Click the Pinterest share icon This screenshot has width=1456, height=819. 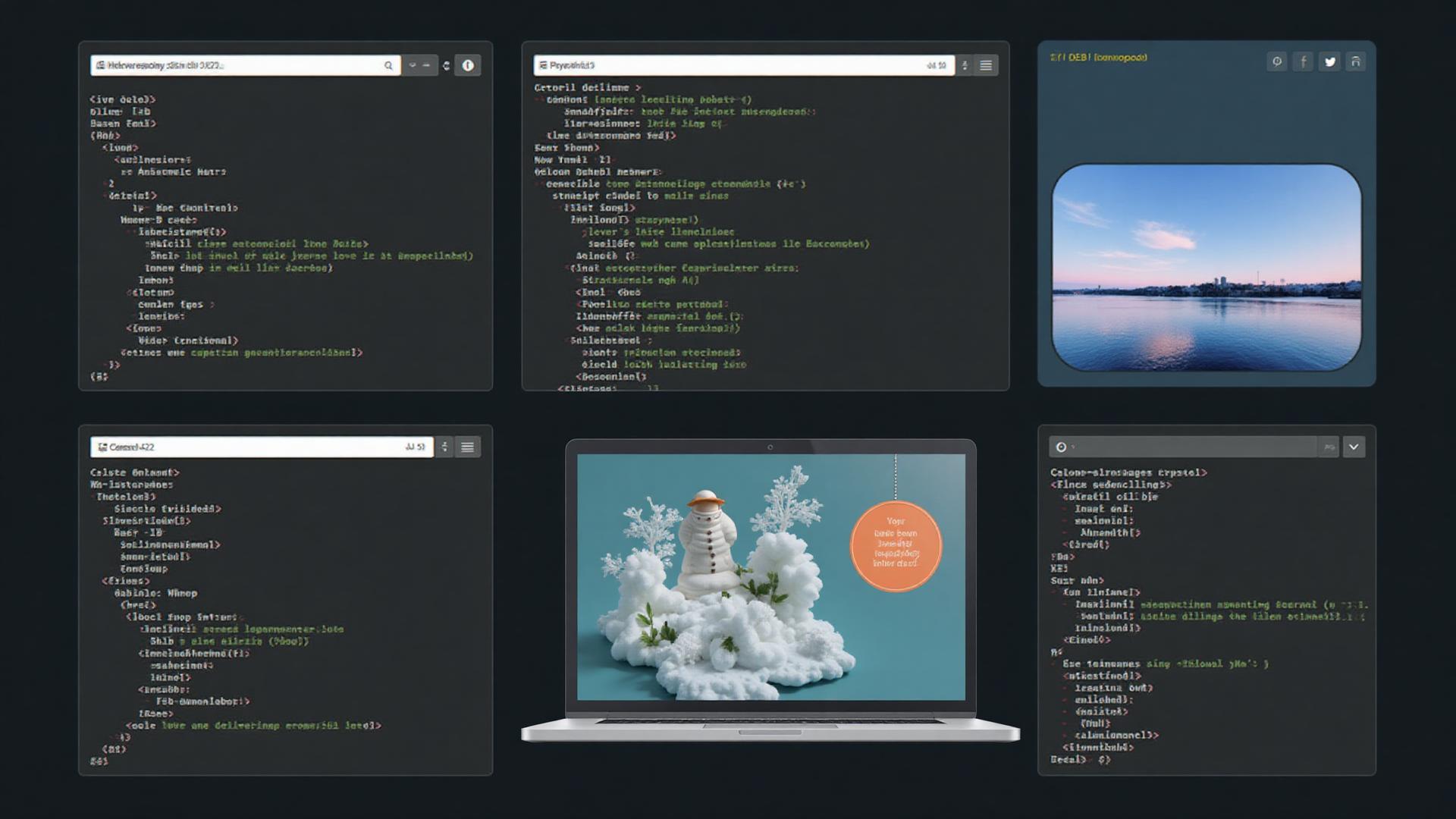(x=1277, y=62)
